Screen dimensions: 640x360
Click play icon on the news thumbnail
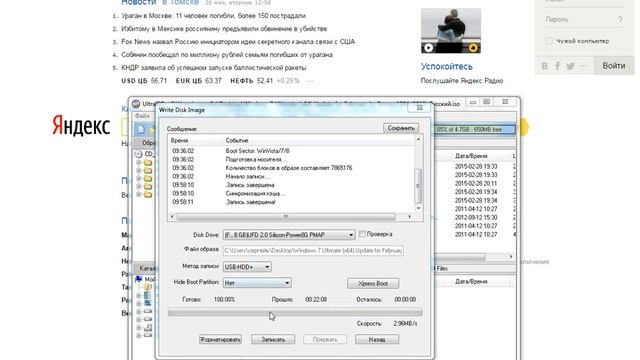click(x=428, y=48)
